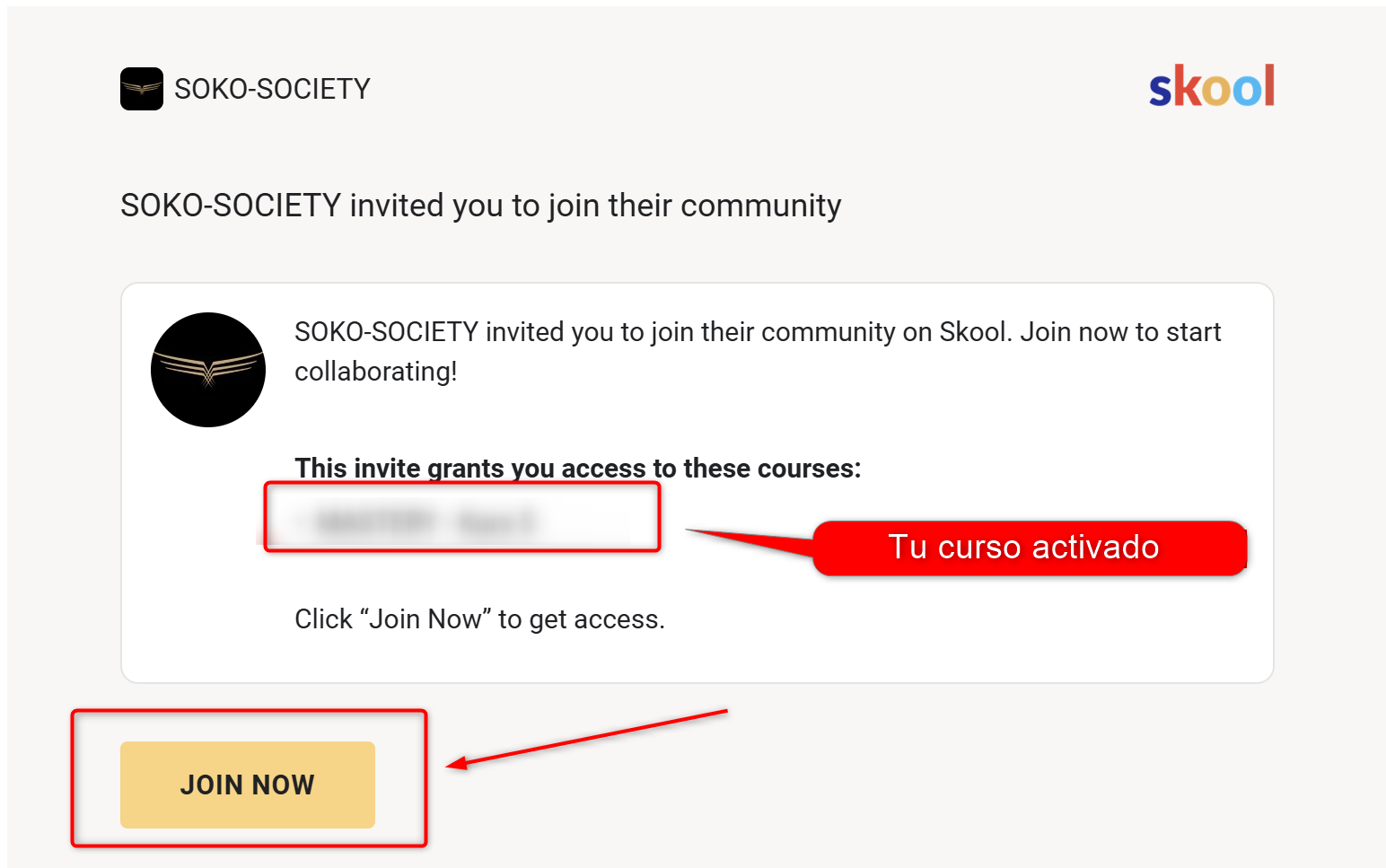The height and width of the screenshot is (868, 1386).
Task: Click the word 'collaborating!' in the card
Action: 376,372
